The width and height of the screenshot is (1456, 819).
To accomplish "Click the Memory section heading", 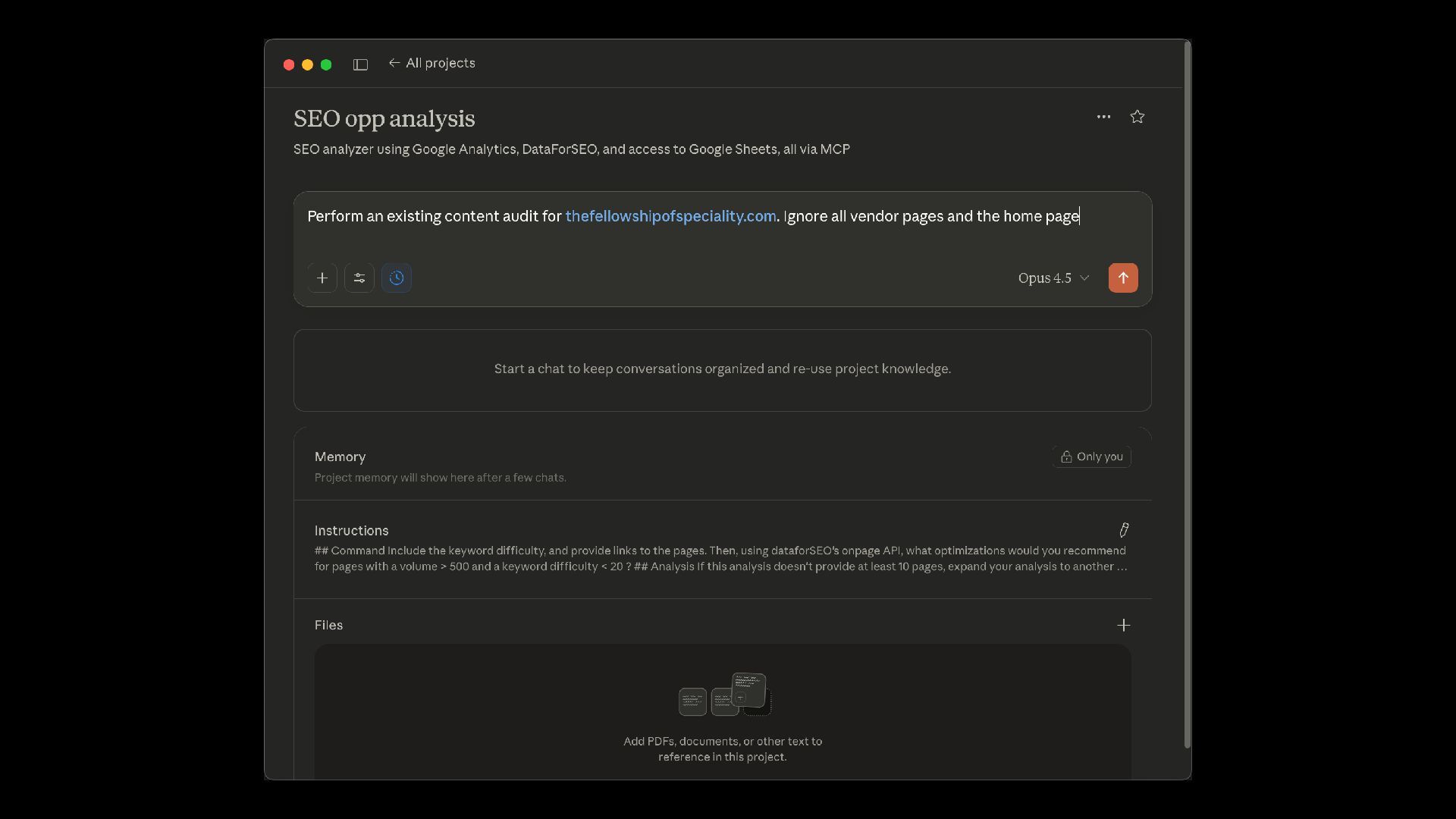I will (x=340, y=457).
